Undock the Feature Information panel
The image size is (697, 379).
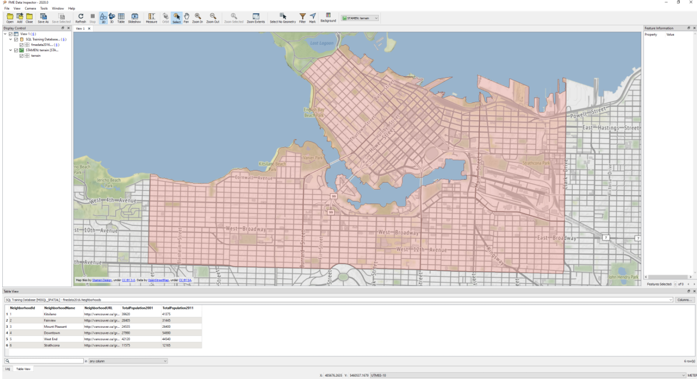(689, 28)
